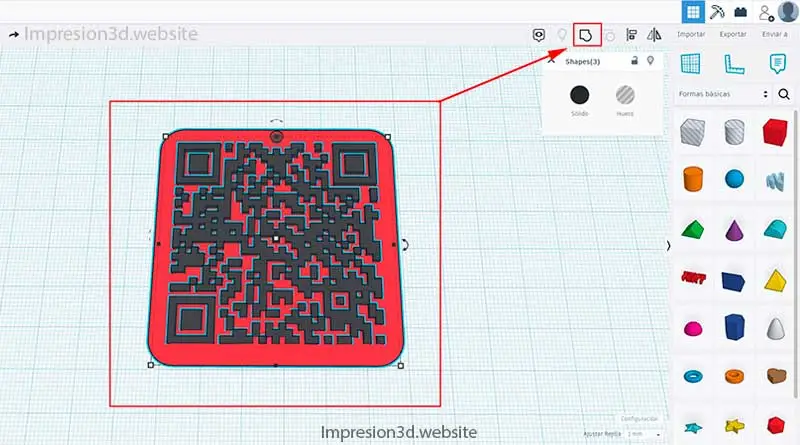The width and height of the screenshot is (800, 445).
Task: Pick the orange cylinder shape
Action: tap(693, 179)
